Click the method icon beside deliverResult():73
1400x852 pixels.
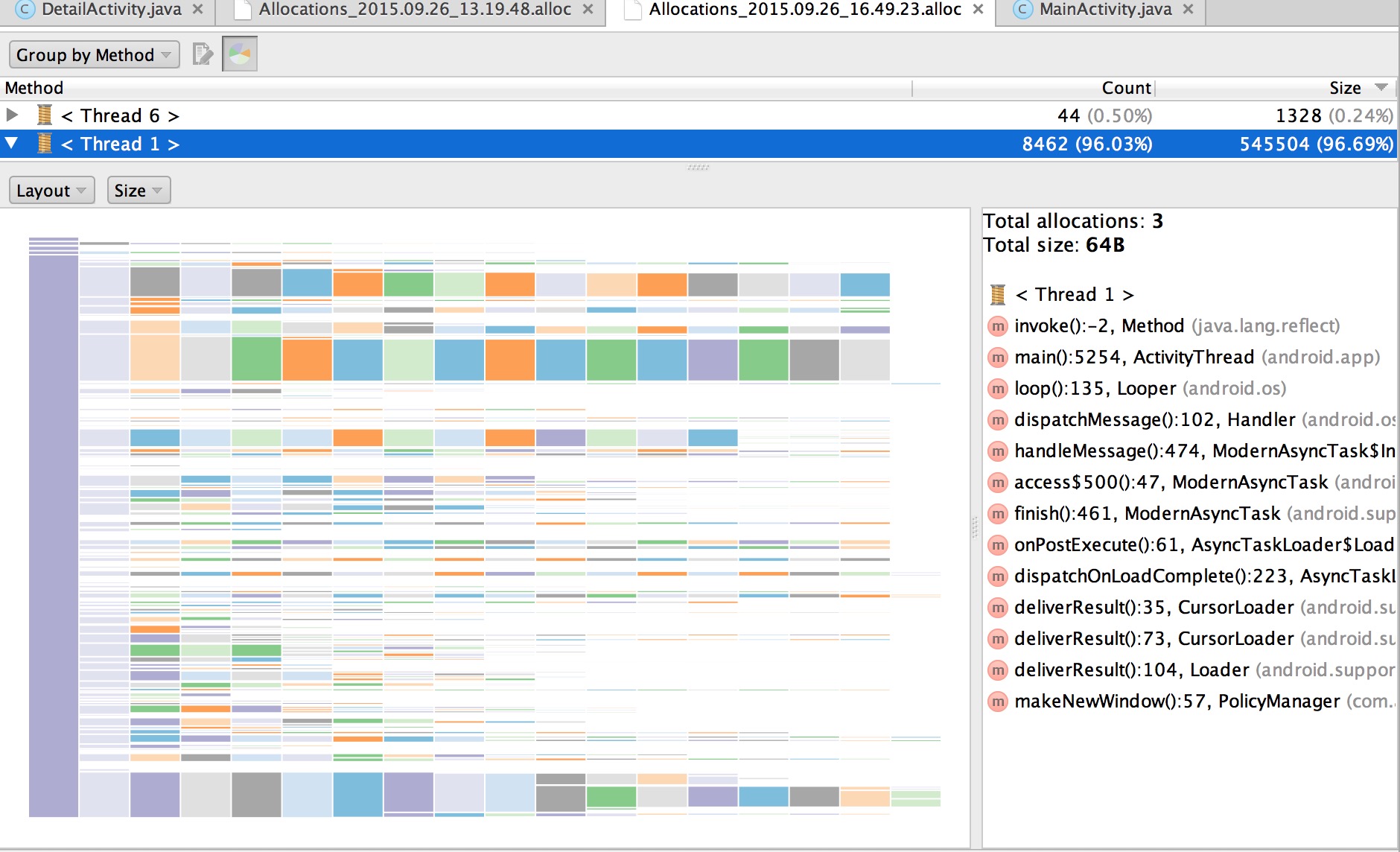(x=998, y=639)
